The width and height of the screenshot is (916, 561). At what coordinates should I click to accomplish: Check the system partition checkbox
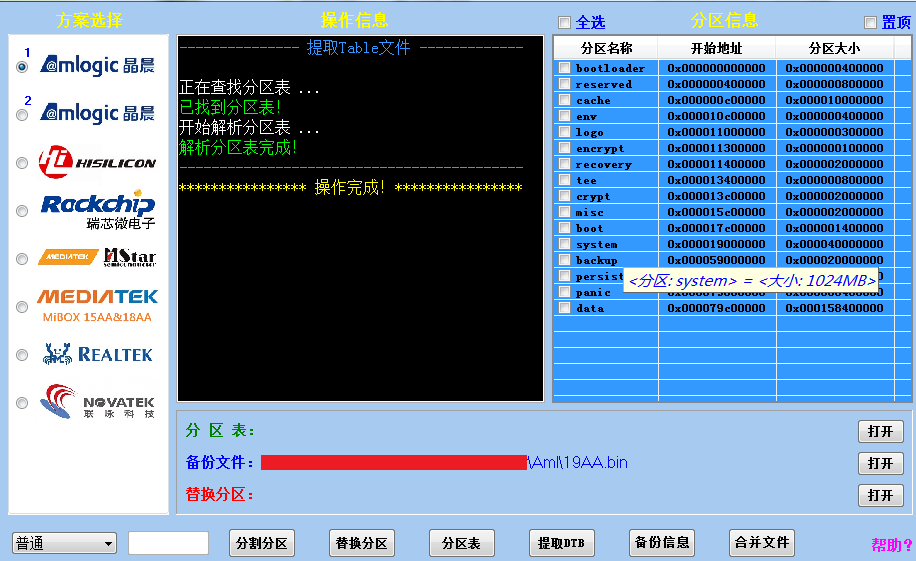tap(564, 244)
